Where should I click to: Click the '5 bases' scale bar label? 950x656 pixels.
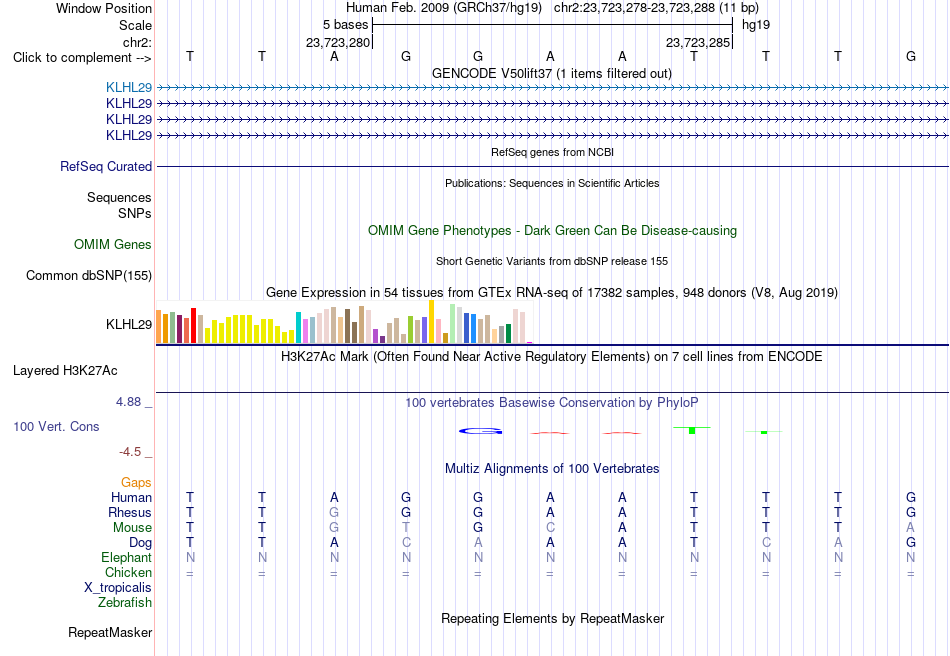click(x=345, y=25)
